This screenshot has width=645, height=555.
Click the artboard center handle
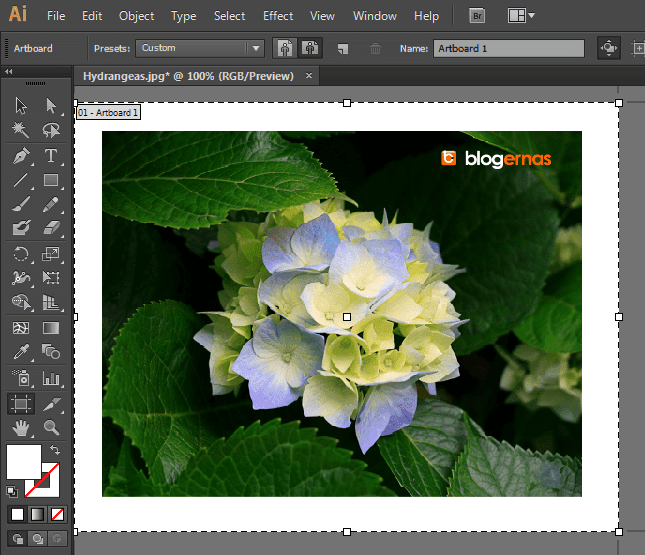347,317
